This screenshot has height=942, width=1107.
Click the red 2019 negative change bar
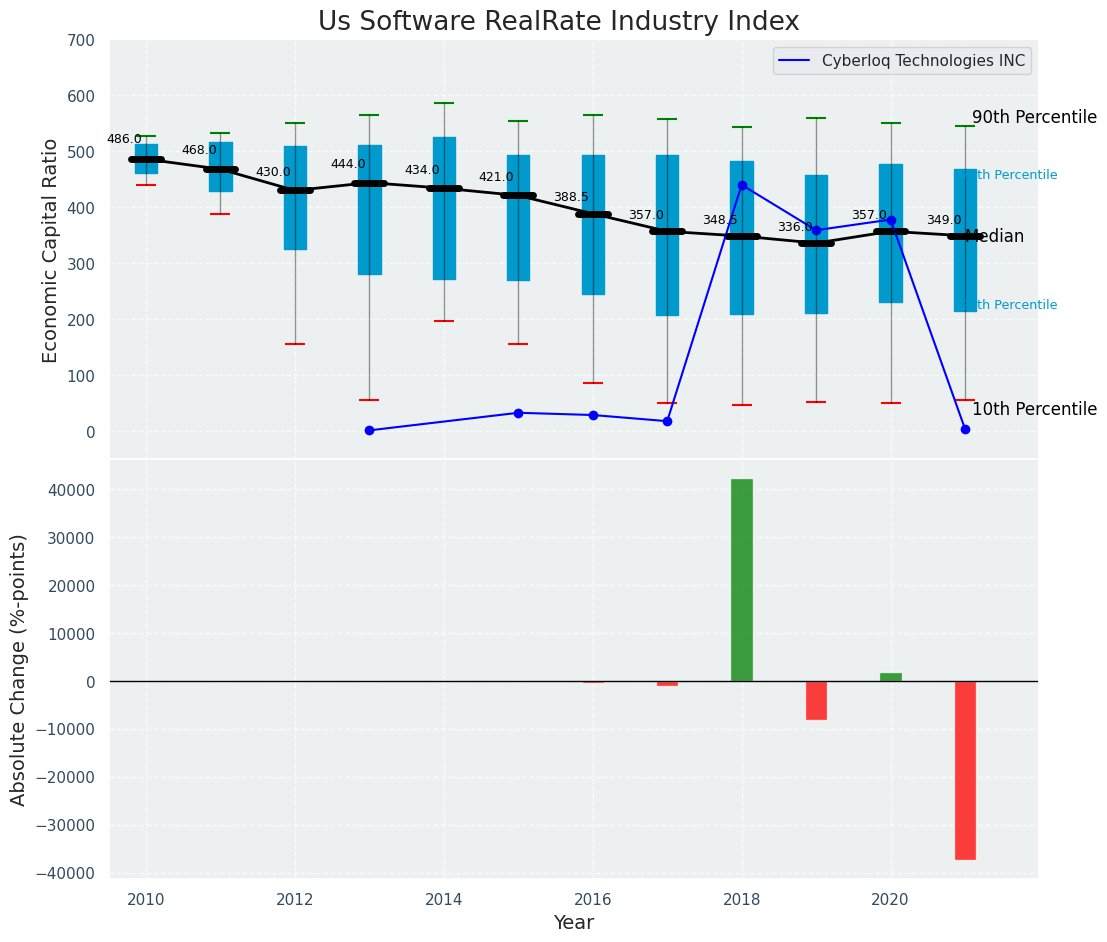tap(817, 700)
